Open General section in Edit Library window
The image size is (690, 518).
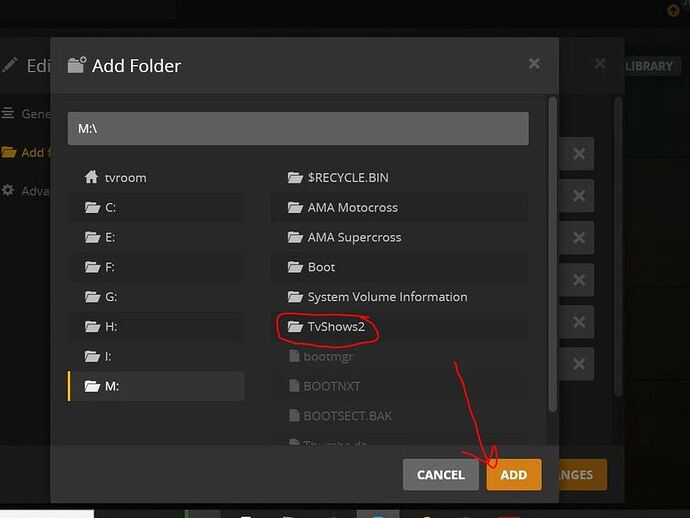tap(26, 114)
